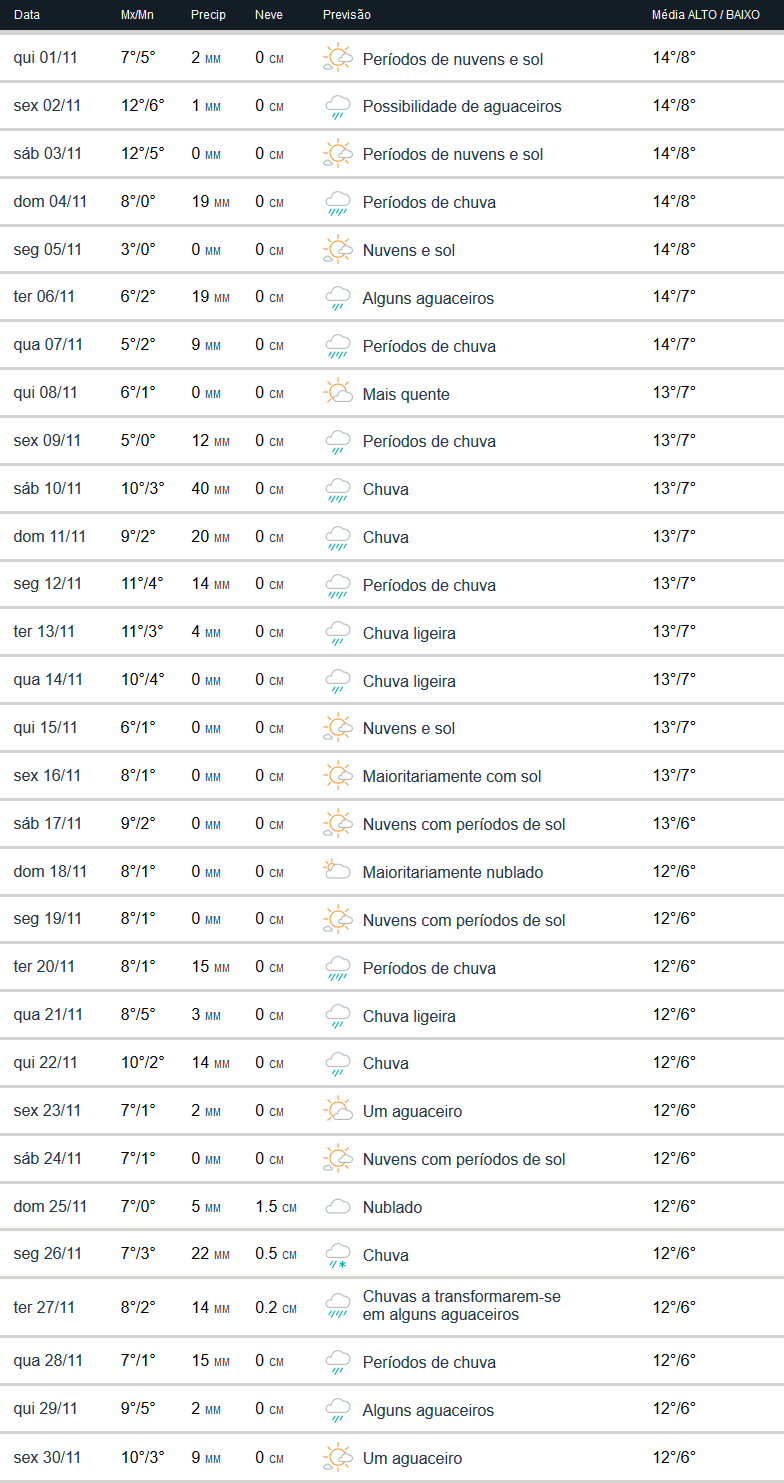
Task: Click the cloudy icon for dom 18/11
Action: tap(338, 871)
